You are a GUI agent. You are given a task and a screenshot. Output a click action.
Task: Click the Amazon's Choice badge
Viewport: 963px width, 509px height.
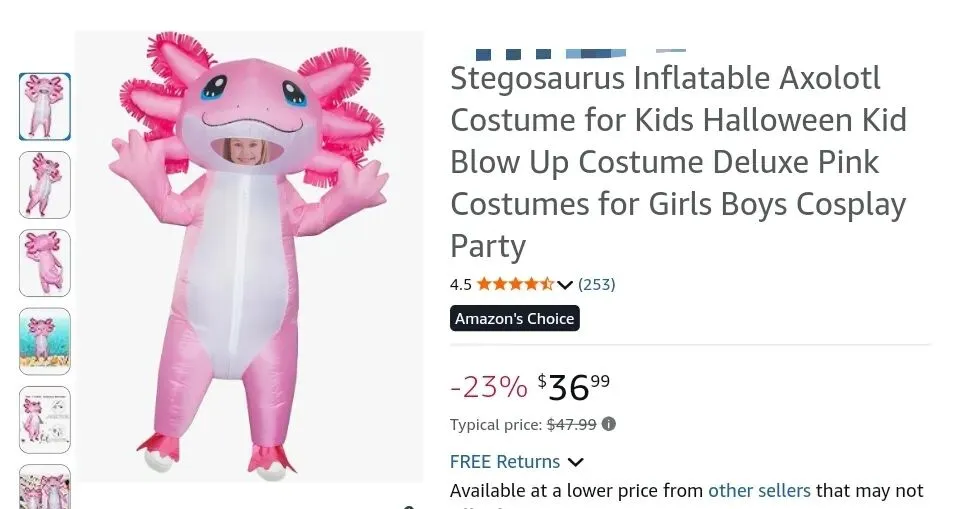pos(515,319)
